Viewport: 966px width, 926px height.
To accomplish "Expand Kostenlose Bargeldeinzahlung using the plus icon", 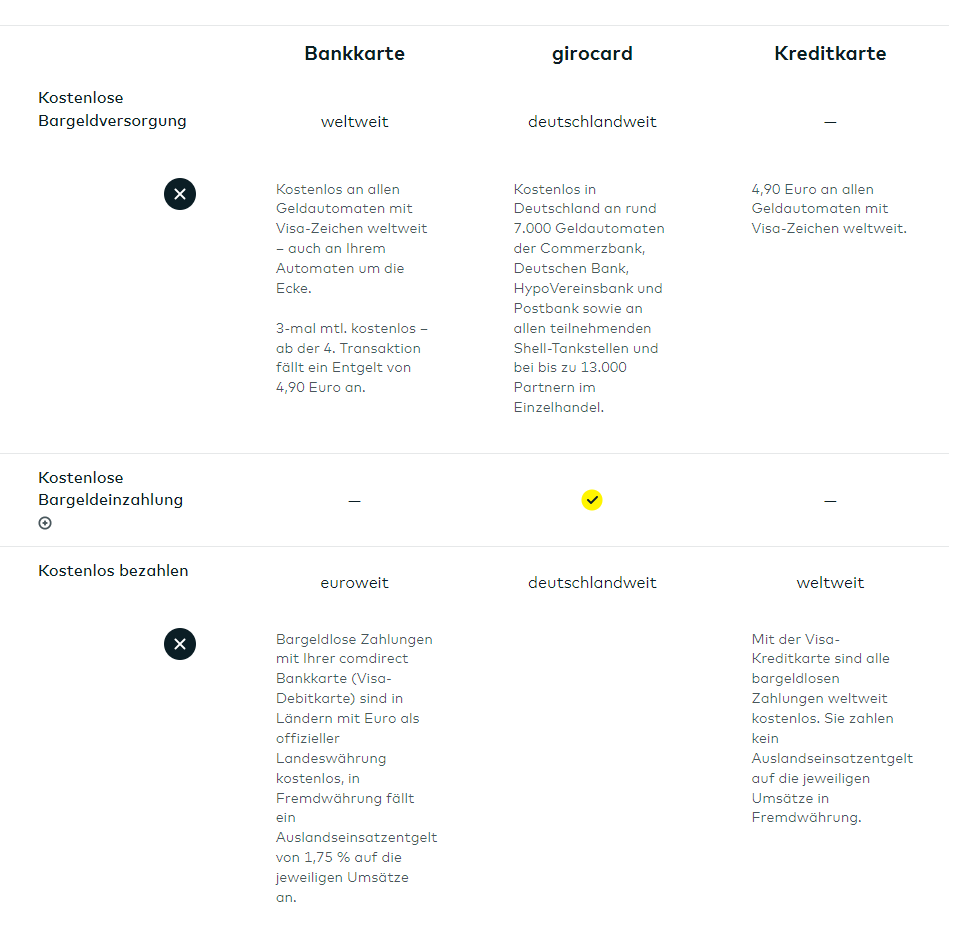I will [x=45, y=523].
